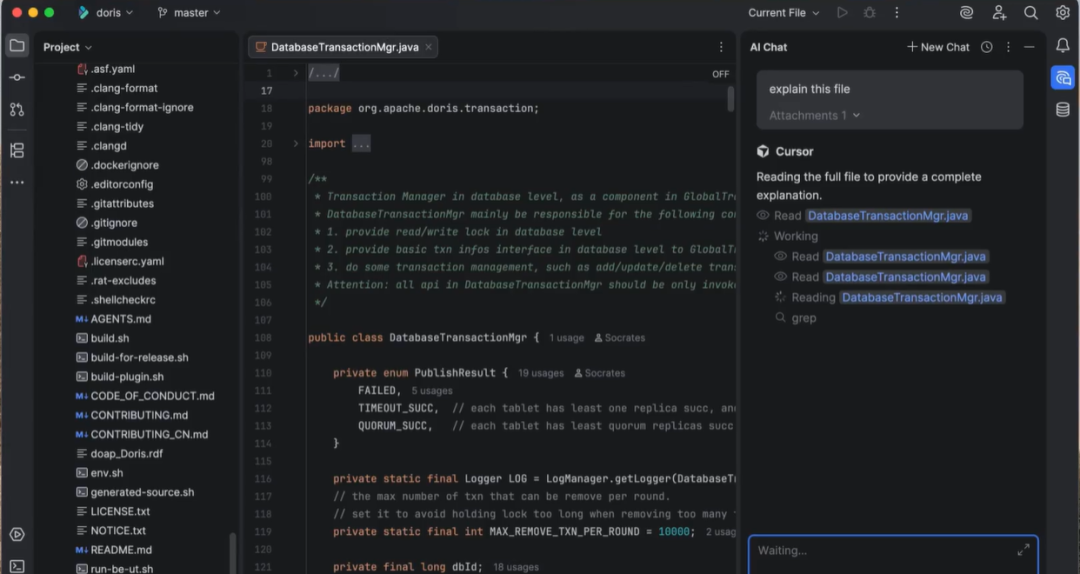Open run configuration more actions menu
1080x574 pixels.
click(897, 12)
